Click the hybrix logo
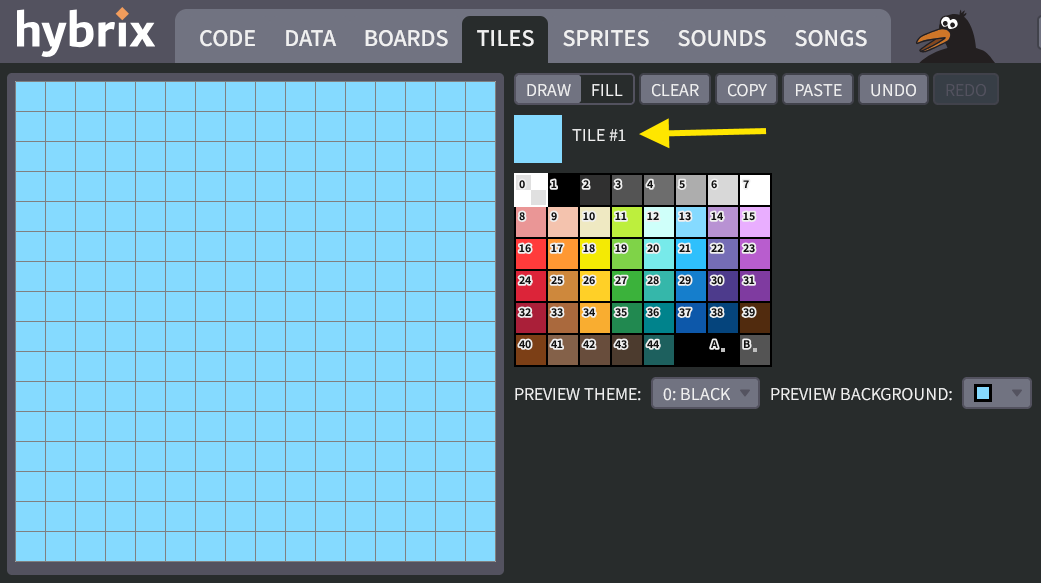This screenshot has width=1041, height=583. pos(84,32)
